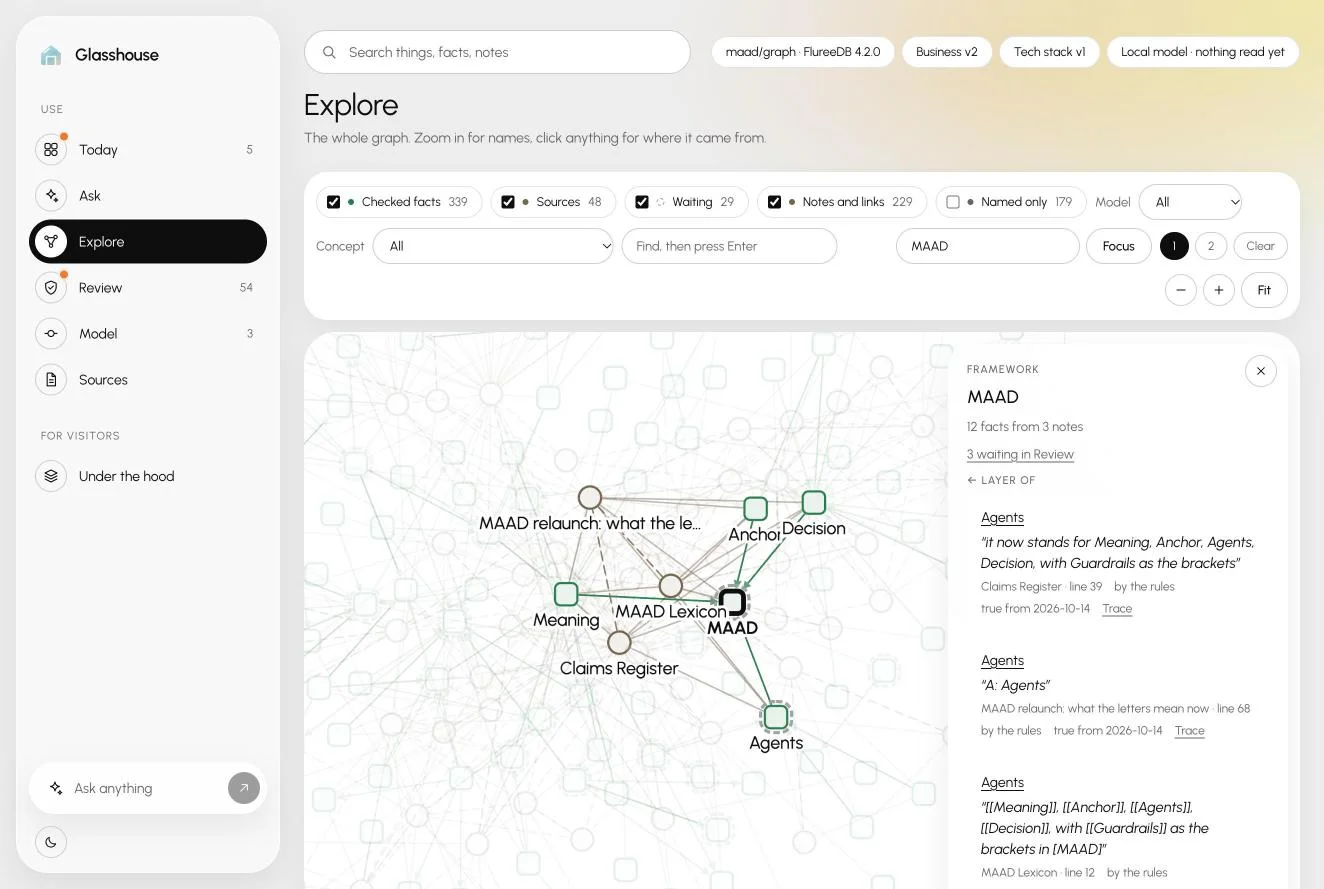Select focus depth 1

point(1174,246)
